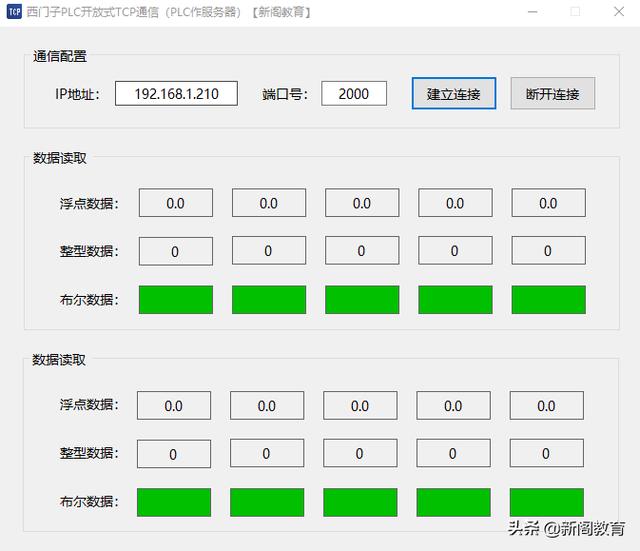This screenshot has height=551, width=640.
Task: Toggle second green 布尔数据 indicator in upper group
Action: click(269, 300)
